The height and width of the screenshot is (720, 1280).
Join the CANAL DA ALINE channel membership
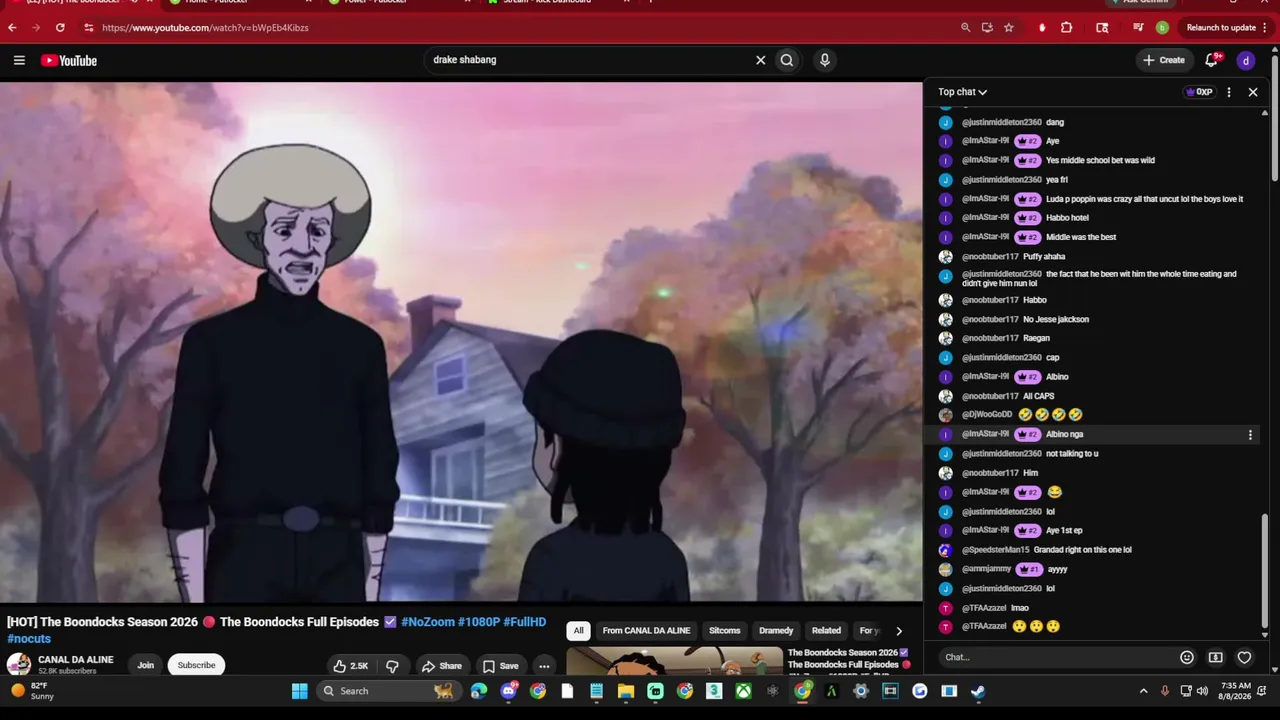[x=146, y=666]
